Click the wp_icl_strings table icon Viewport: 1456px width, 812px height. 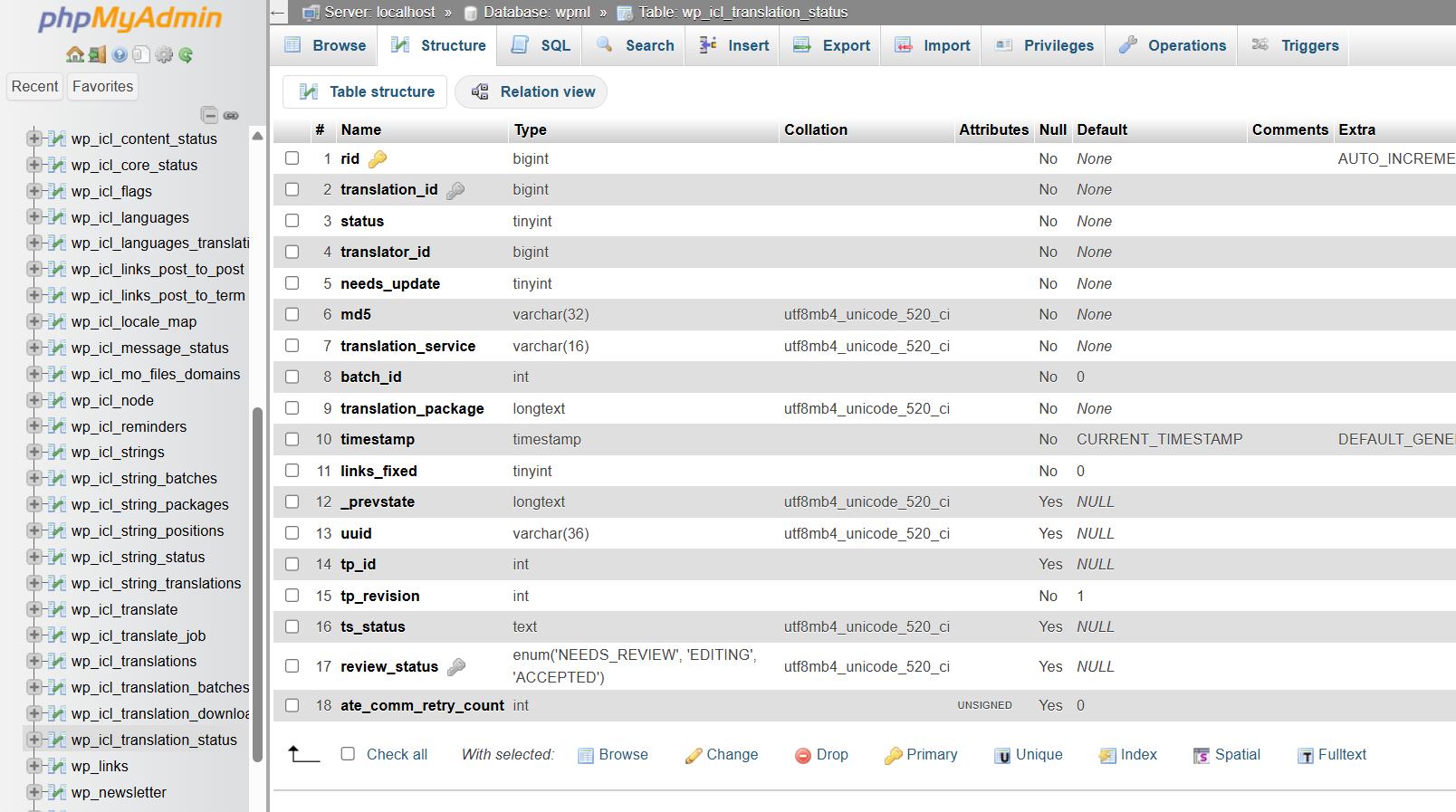(57, 452)
